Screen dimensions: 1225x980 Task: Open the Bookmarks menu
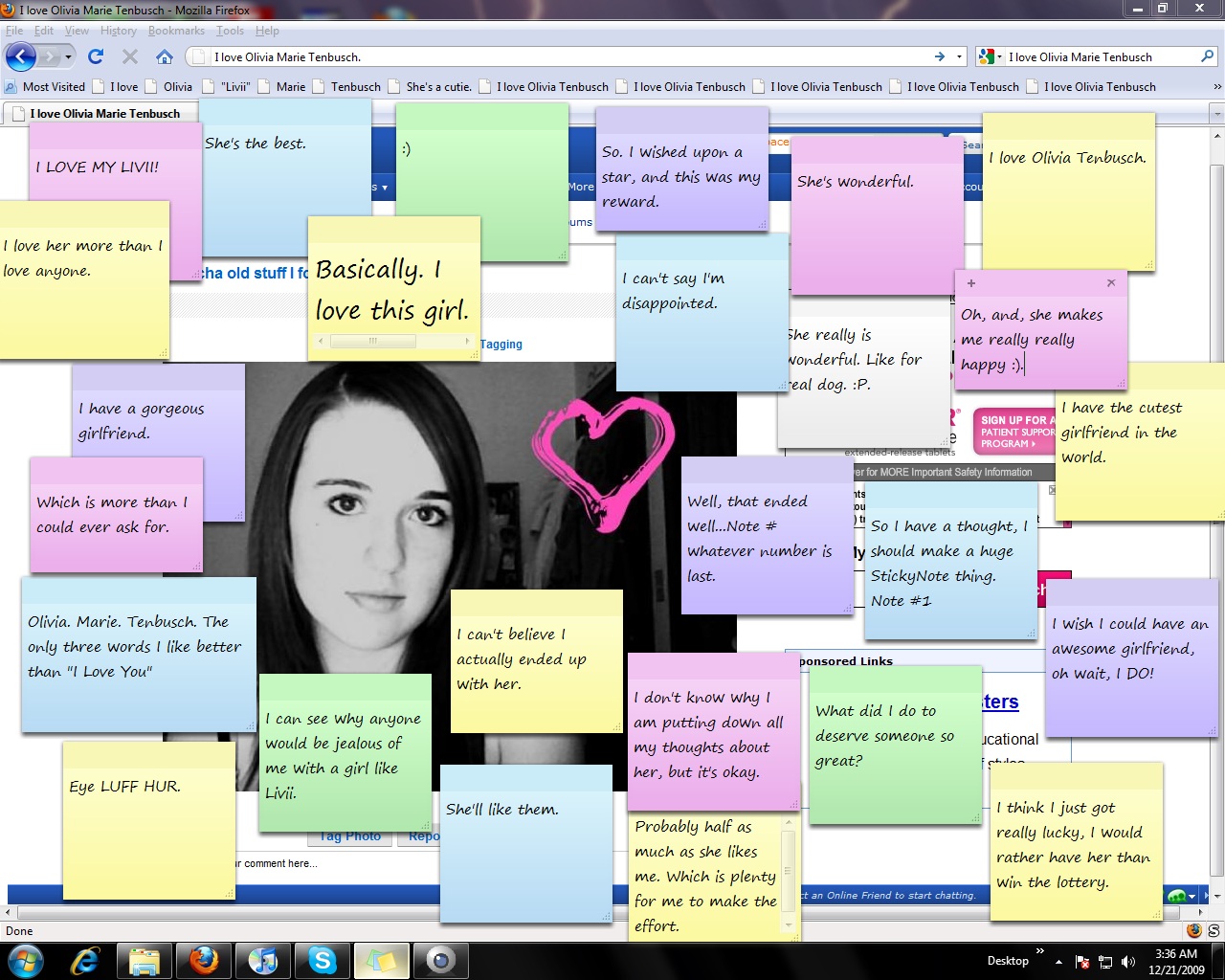point(176,31)
